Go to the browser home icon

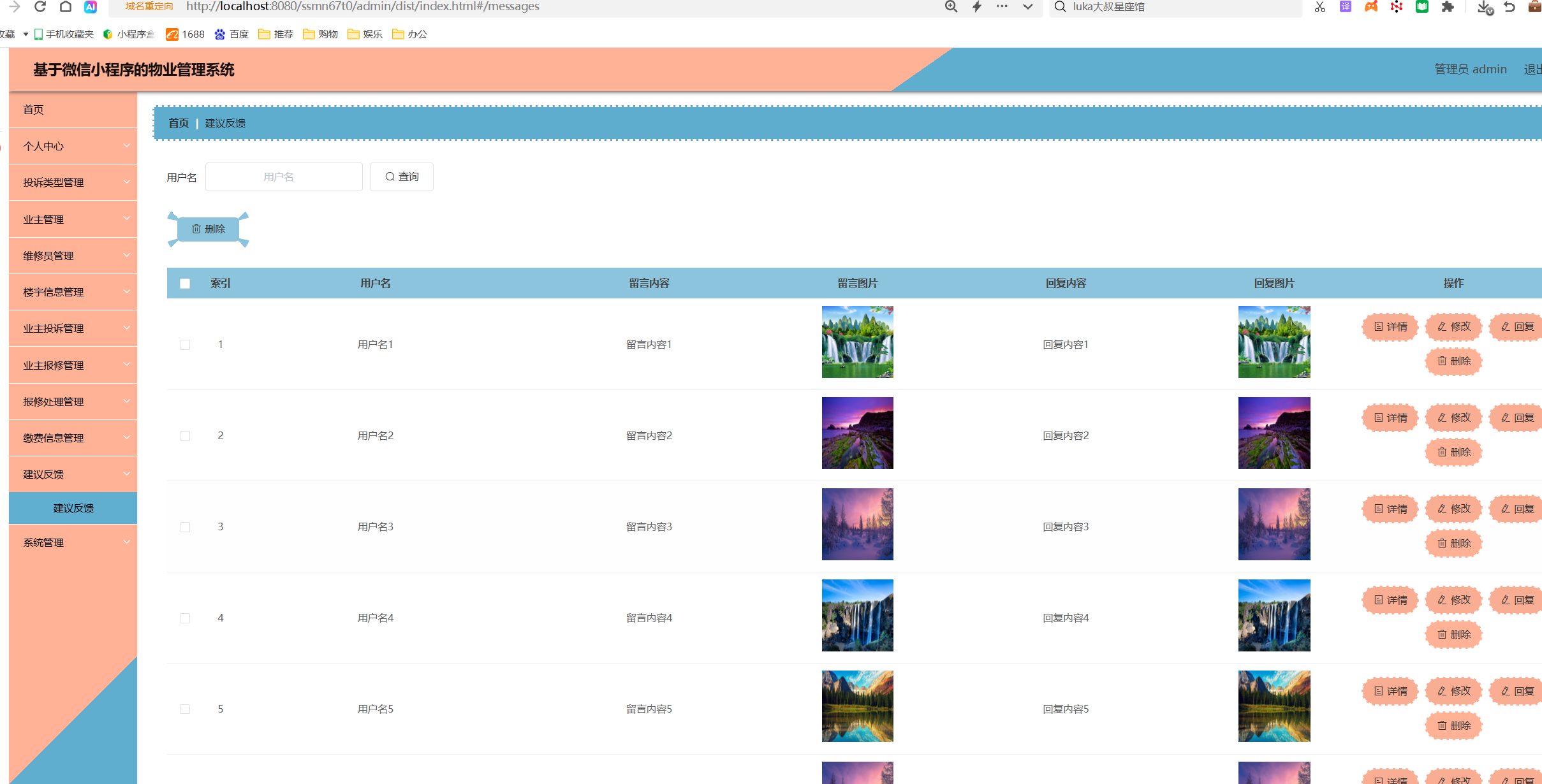(x=65, y=6)
